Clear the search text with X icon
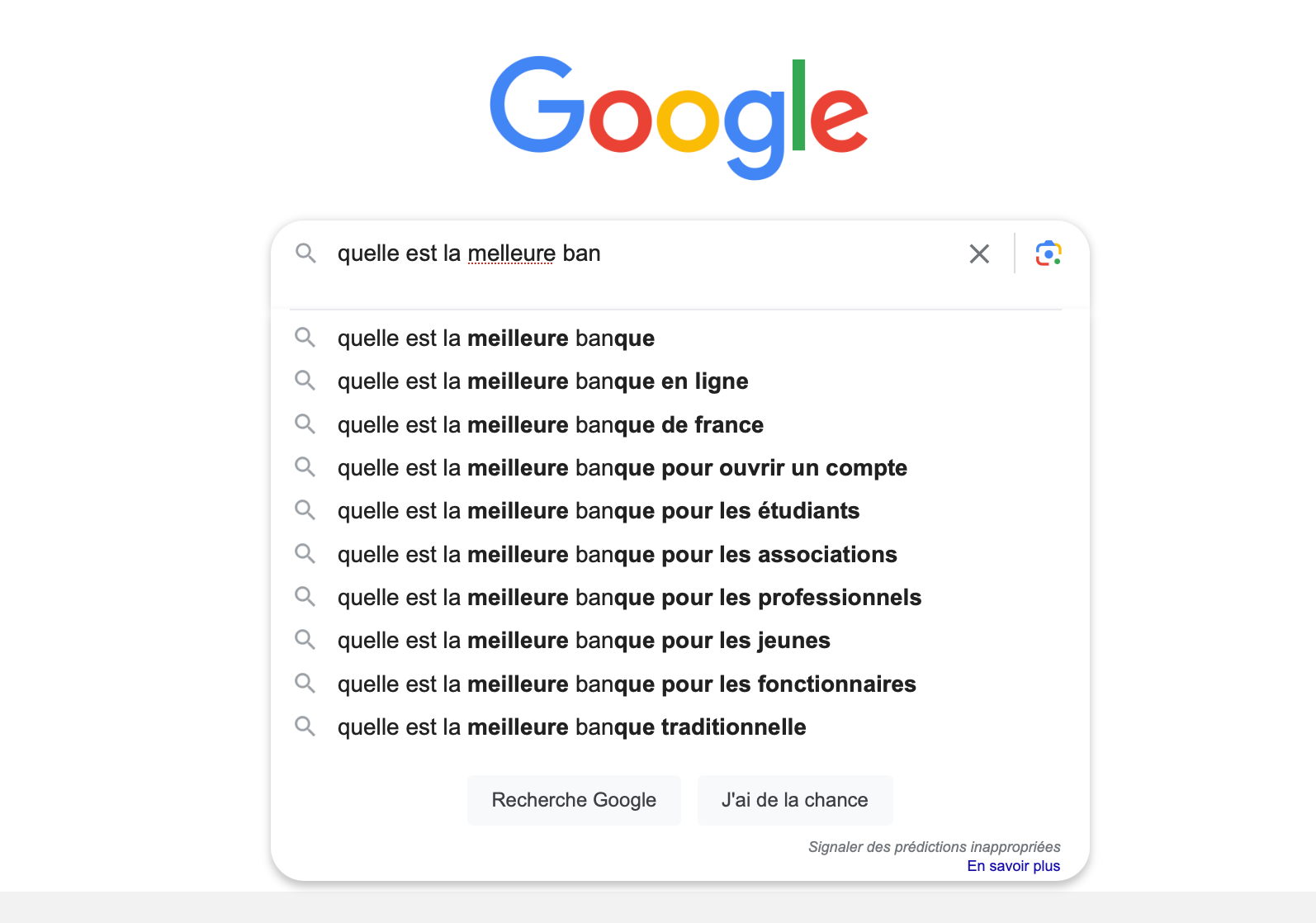 coord(979,253)
